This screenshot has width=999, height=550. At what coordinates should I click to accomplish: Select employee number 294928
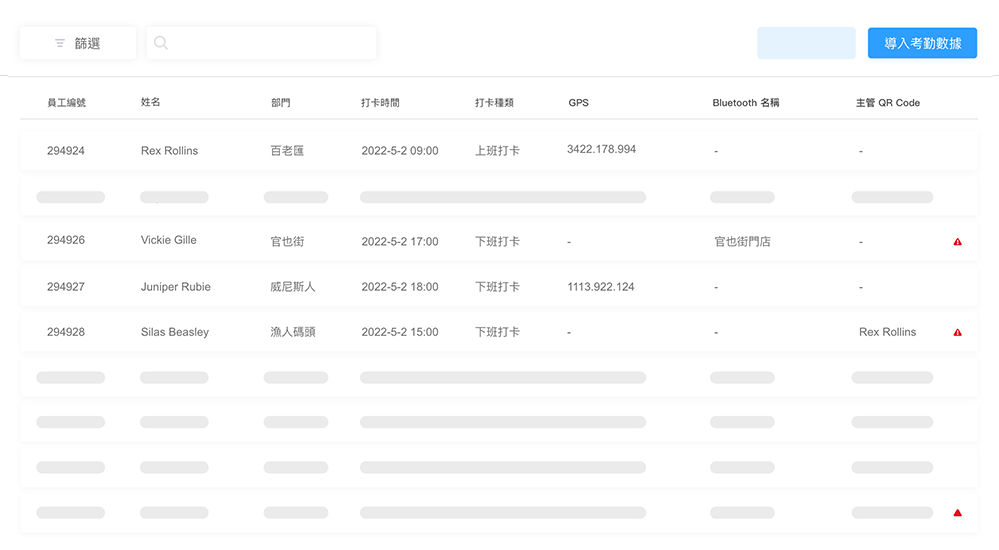pos(66,332)
